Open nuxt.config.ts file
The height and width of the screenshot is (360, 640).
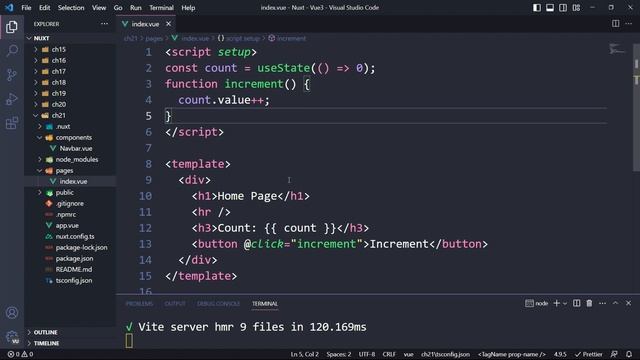70,236
